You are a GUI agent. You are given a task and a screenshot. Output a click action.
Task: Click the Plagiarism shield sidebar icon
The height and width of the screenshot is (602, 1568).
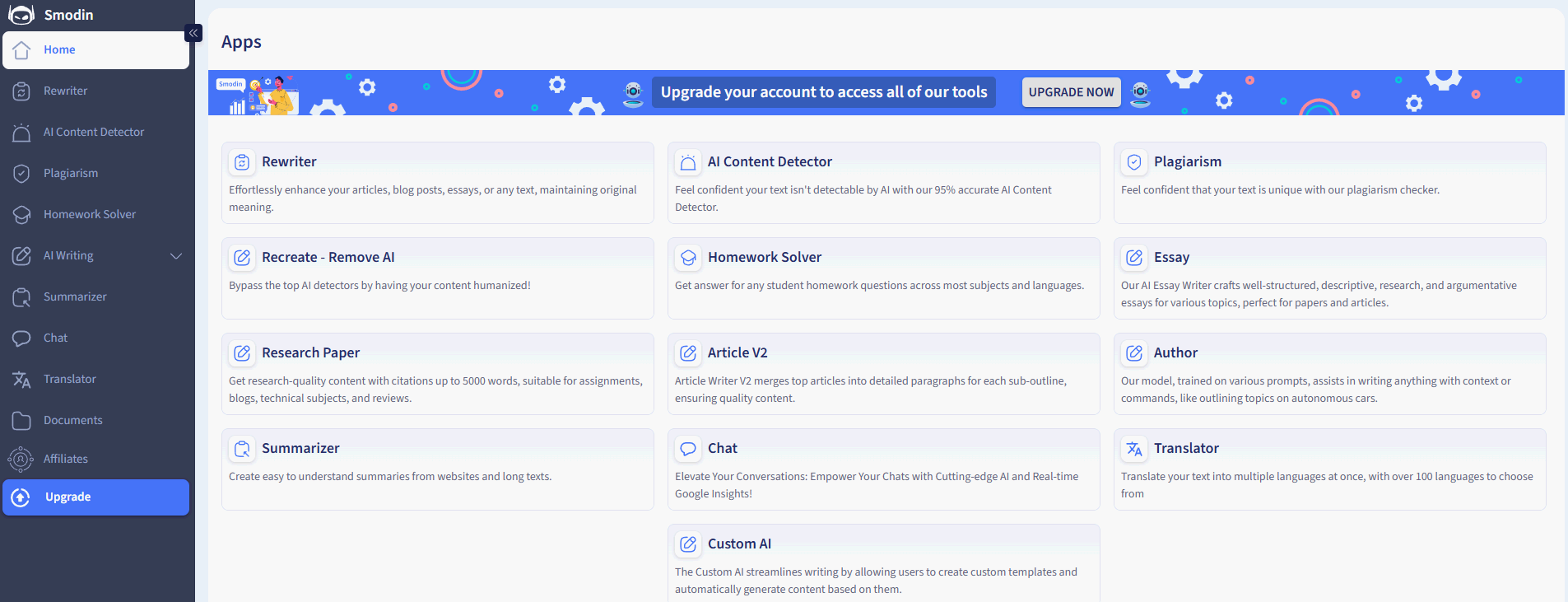tap(22, 174)
